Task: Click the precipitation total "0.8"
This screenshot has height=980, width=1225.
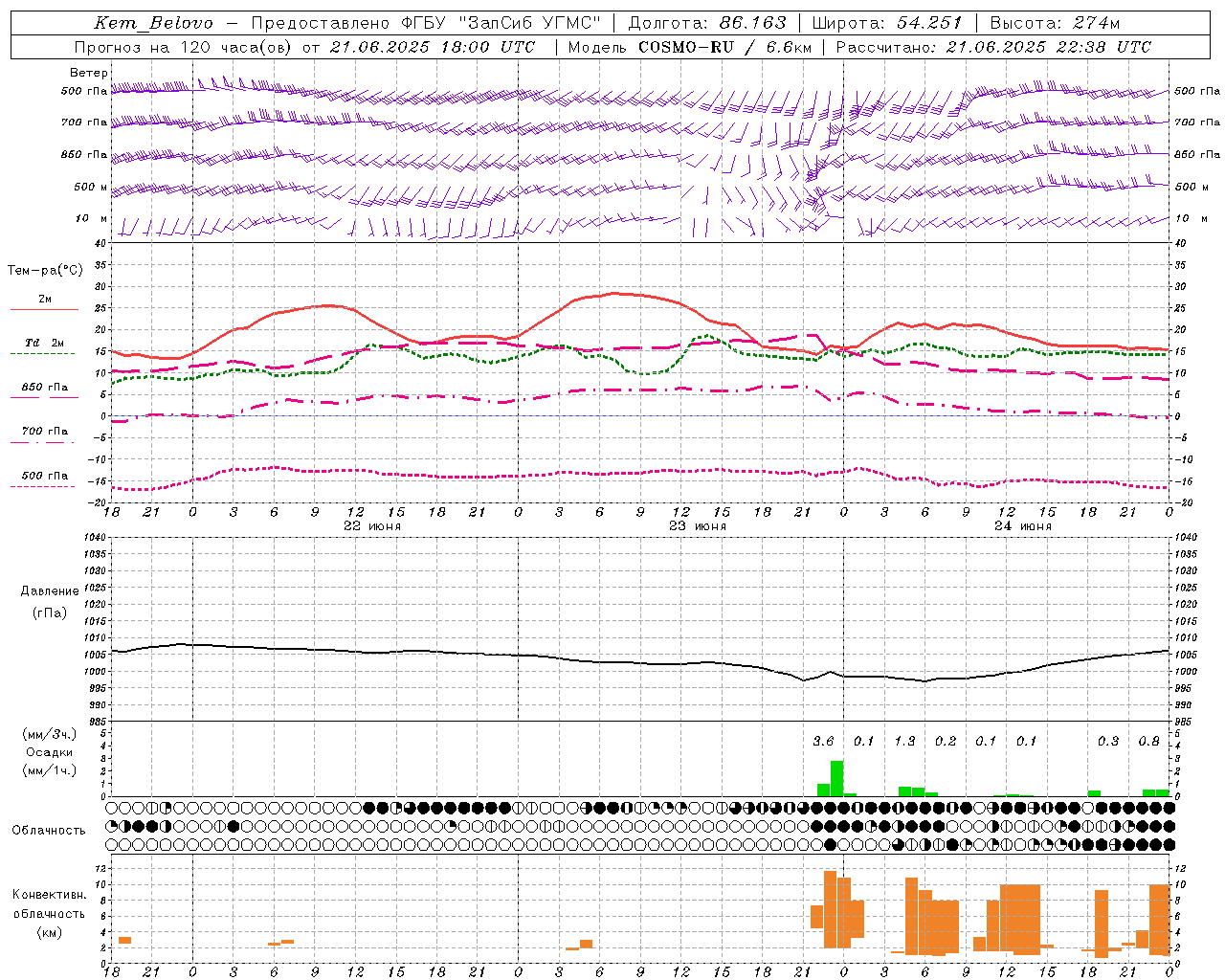Action: (1148, 742)
